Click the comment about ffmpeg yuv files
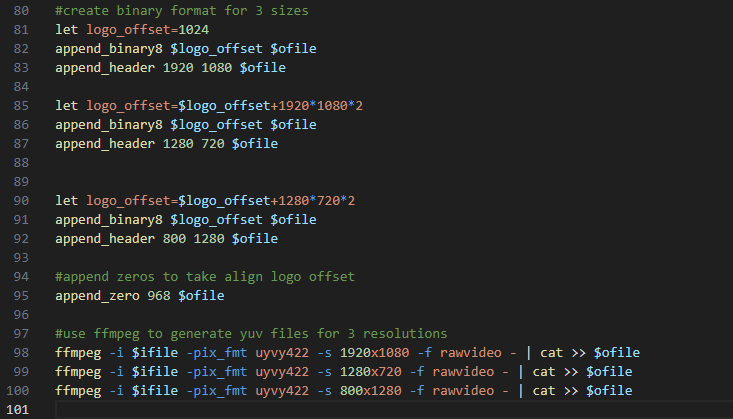 tap(251, 334)
